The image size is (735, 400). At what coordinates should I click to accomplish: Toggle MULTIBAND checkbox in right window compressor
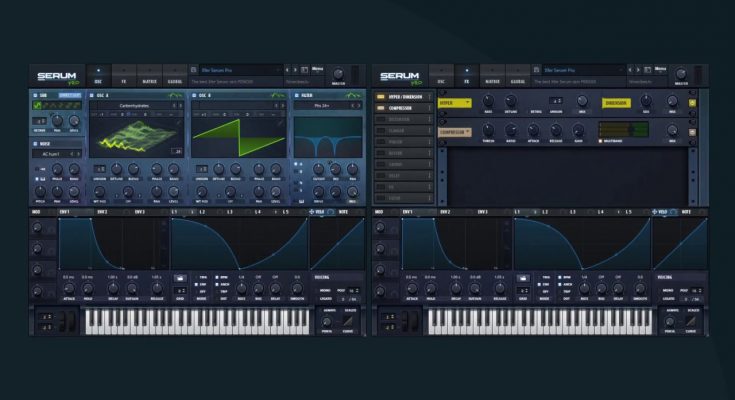[x=601, y=141]
